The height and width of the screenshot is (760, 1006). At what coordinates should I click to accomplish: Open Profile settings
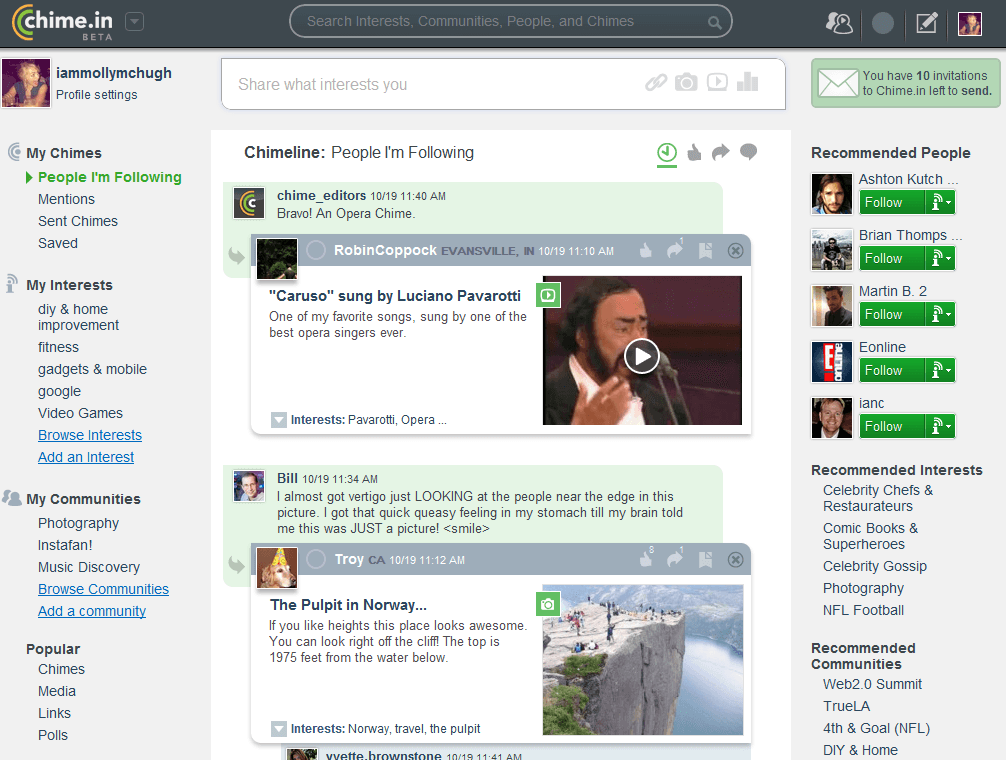pos(96,94)
